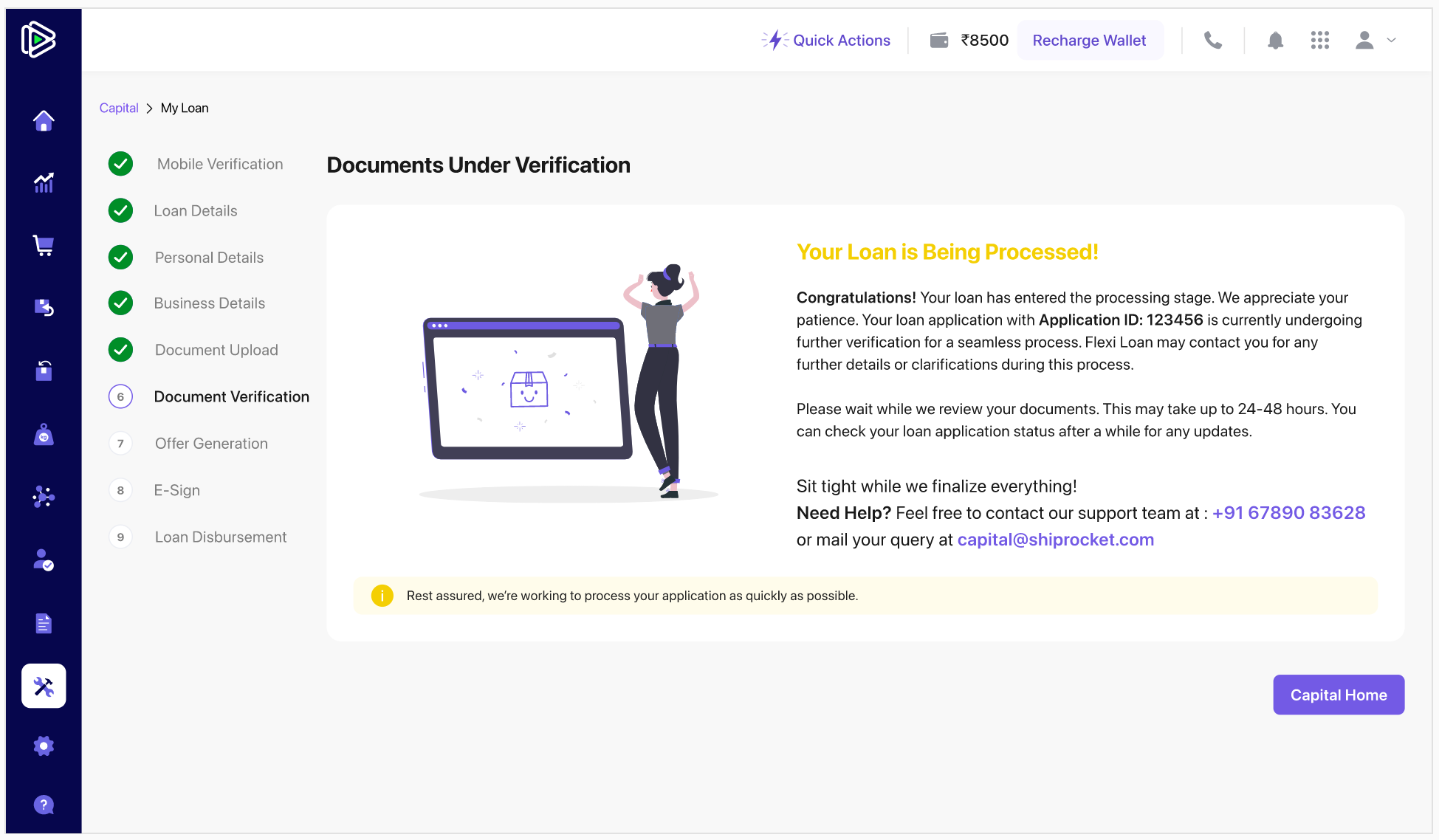Open the analytics chart sidebar icon
The height and width of the screenshot is (840, 1439).
44,182
